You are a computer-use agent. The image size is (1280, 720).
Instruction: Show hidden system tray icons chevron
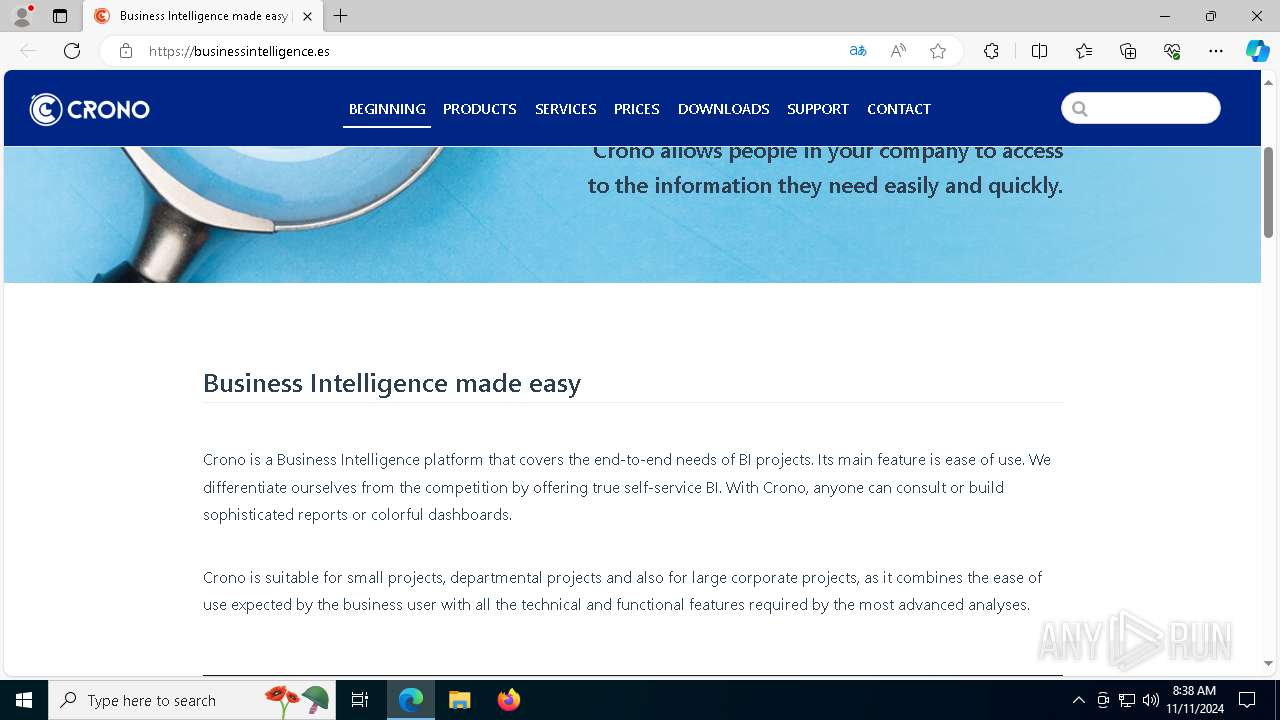(x=1078, y=700)
